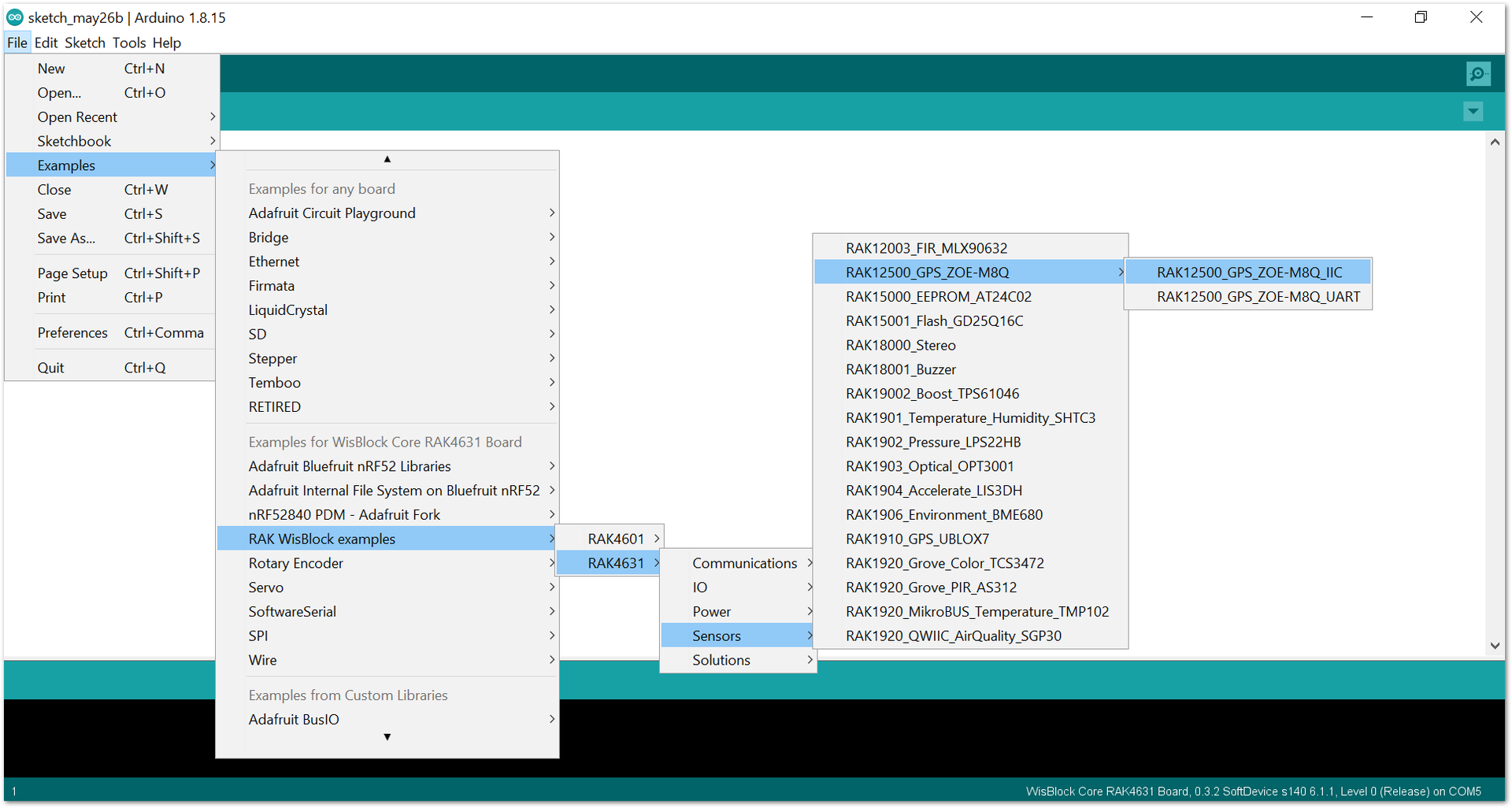Viewport: 1512px width, 808px height.
Task: Expand Adafruit Circuit Playground examples
Action: pos(387,213)
